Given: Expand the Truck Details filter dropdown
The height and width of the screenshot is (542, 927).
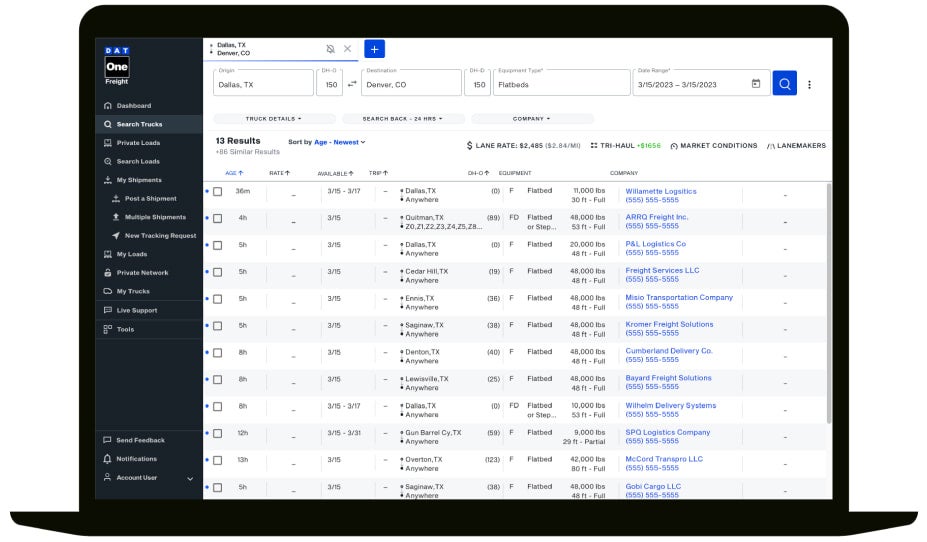Looking at the screenshot, I should click(274, 119).
